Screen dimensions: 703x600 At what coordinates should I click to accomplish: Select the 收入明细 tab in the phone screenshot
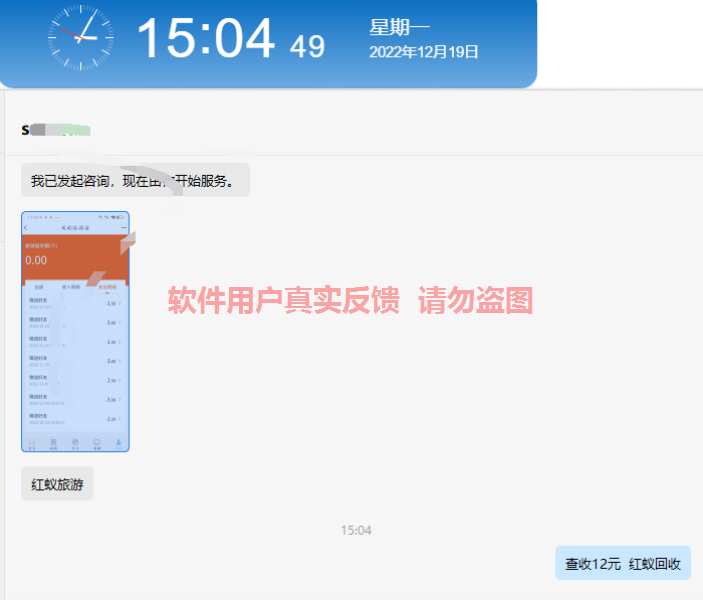tap(72, 286)
